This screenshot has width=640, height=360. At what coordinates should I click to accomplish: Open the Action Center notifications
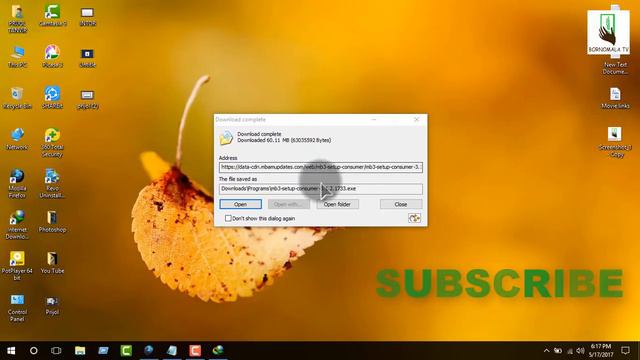click(x=625, y=351)
